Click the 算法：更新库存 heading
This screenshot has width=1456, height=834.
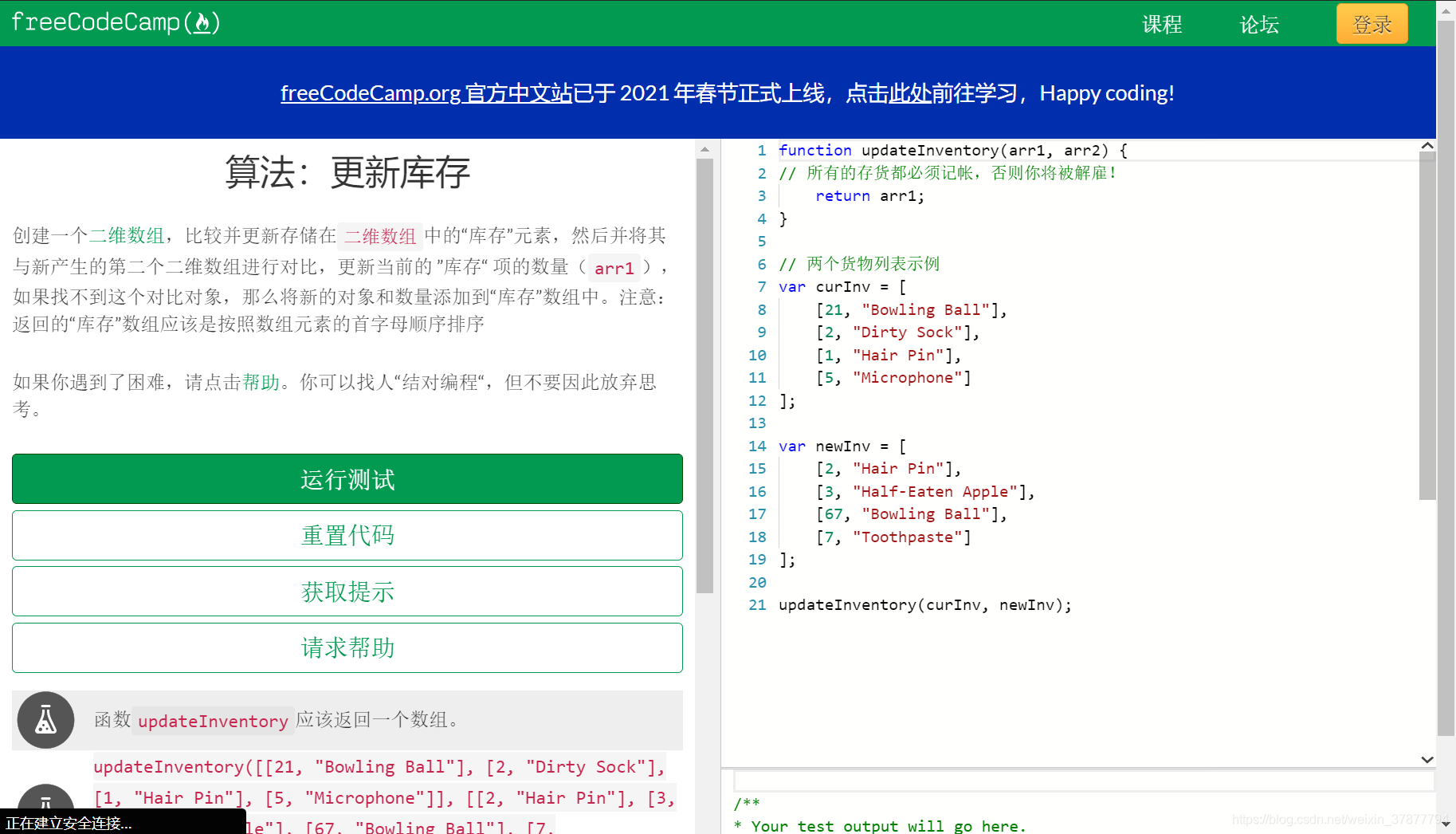click(347, 172)
